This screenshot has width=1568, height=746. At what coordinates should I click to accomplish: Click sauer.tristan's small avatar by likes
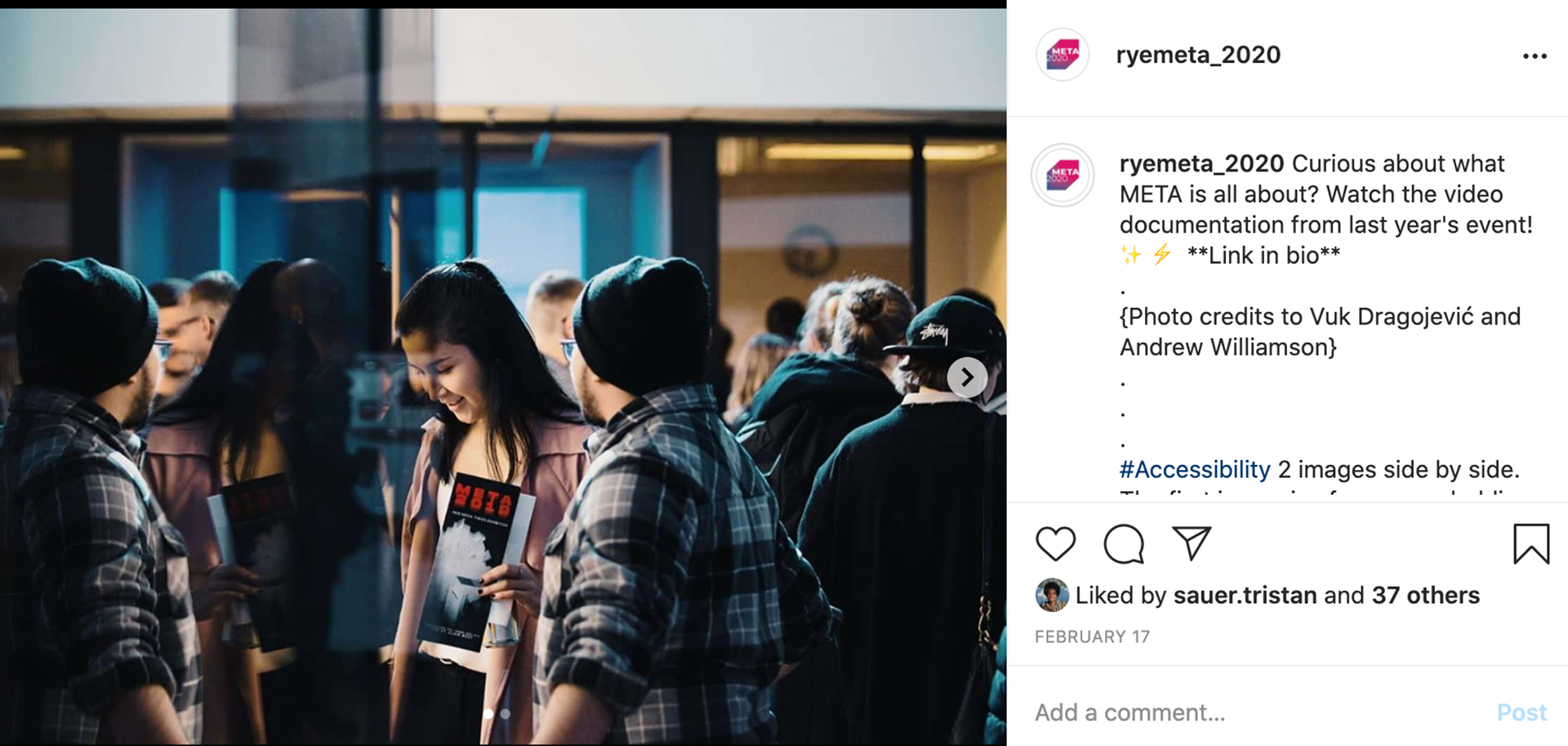[1052, 596]
